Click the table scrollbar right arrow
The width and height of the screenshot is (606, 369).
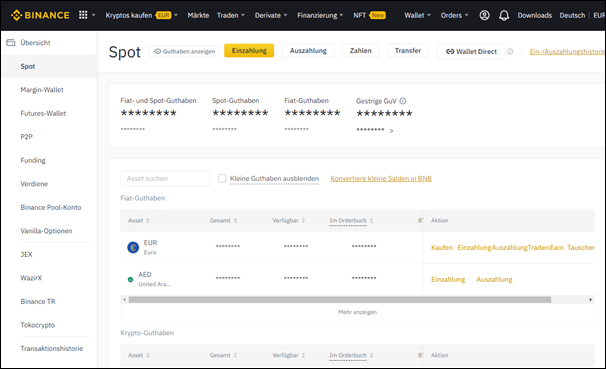tap(591, 299)
